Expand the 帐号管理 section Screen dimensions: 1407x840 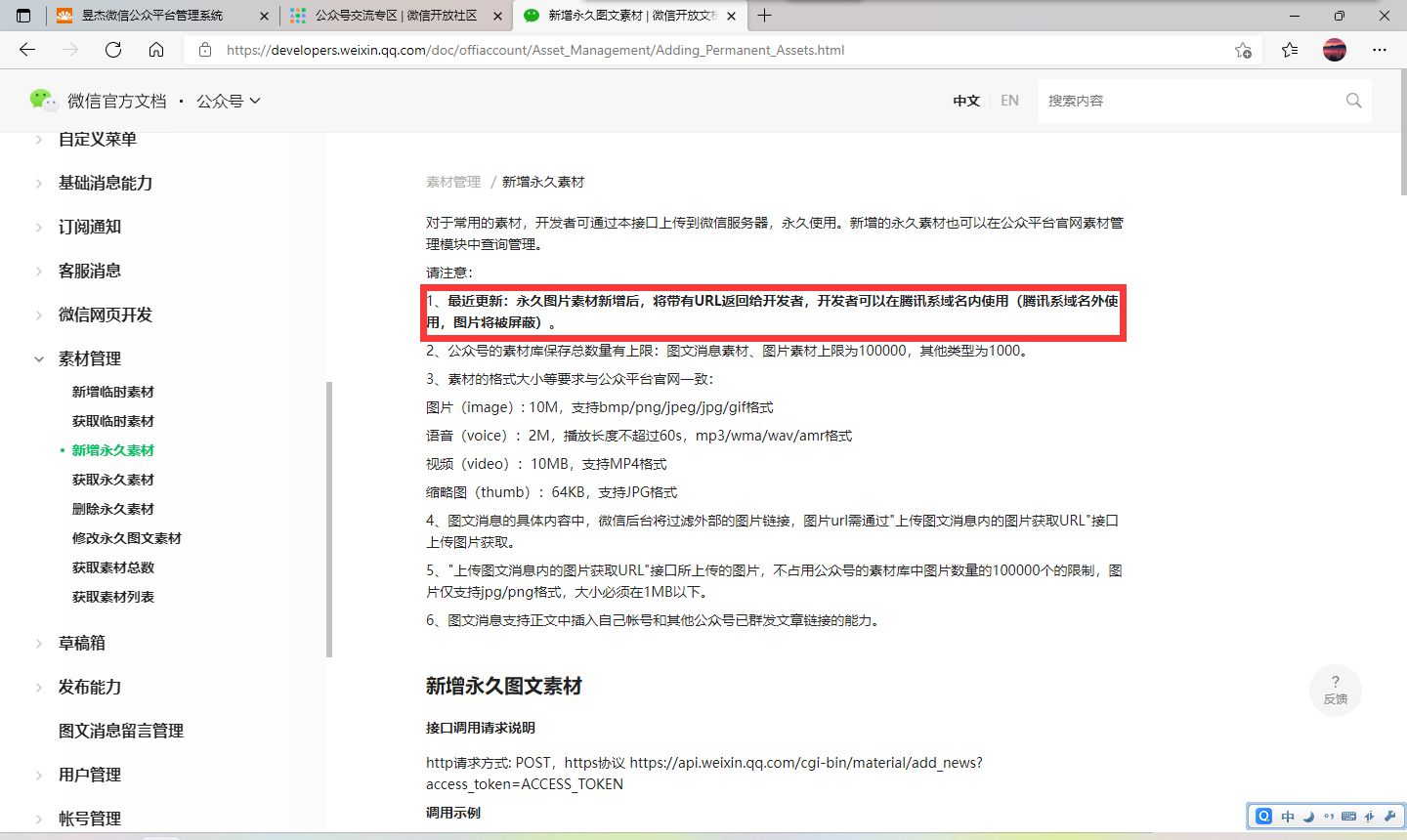click(x=89, y=819)
